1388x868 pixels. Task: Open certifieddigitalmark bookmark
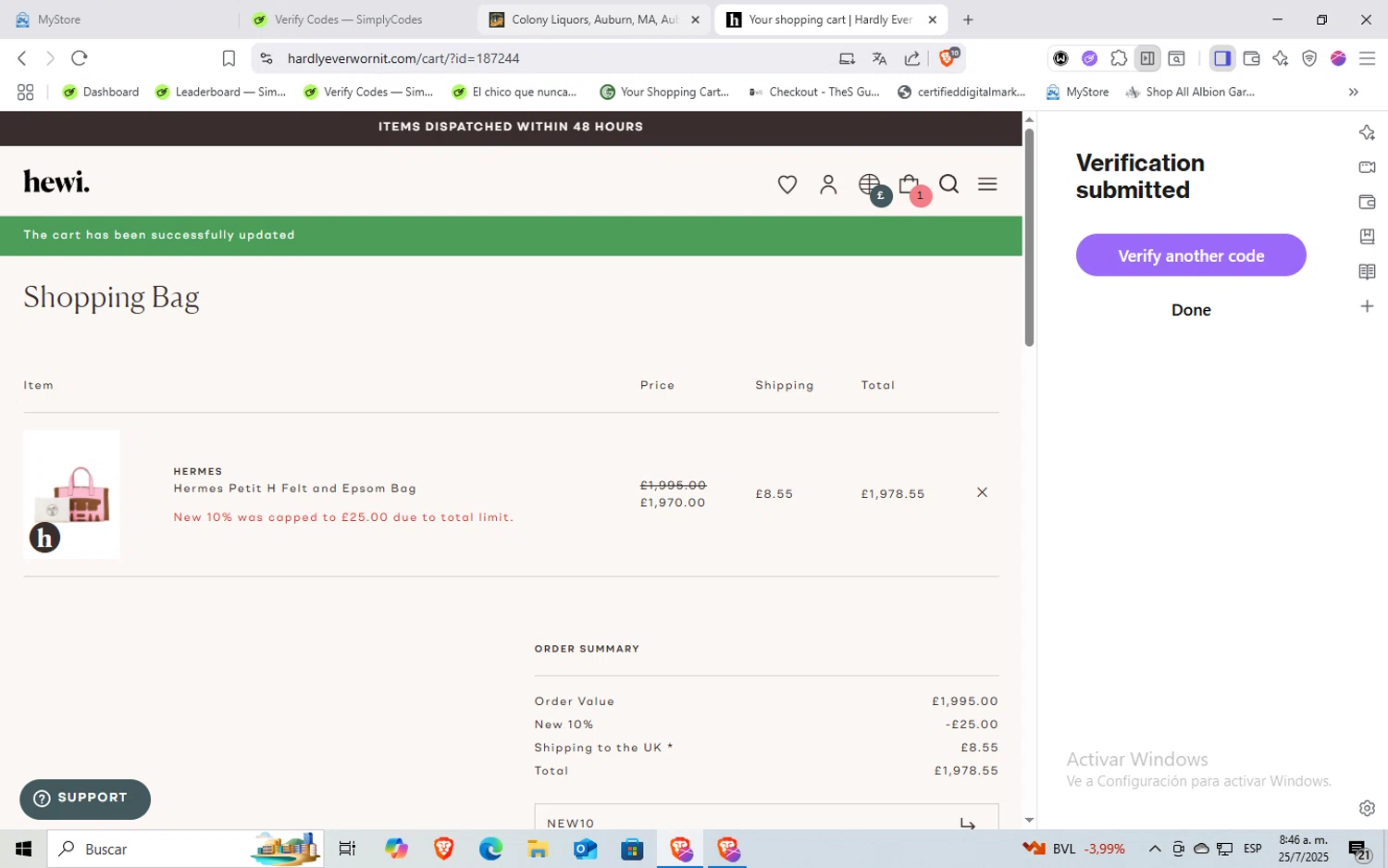click(x=961, y=92)
